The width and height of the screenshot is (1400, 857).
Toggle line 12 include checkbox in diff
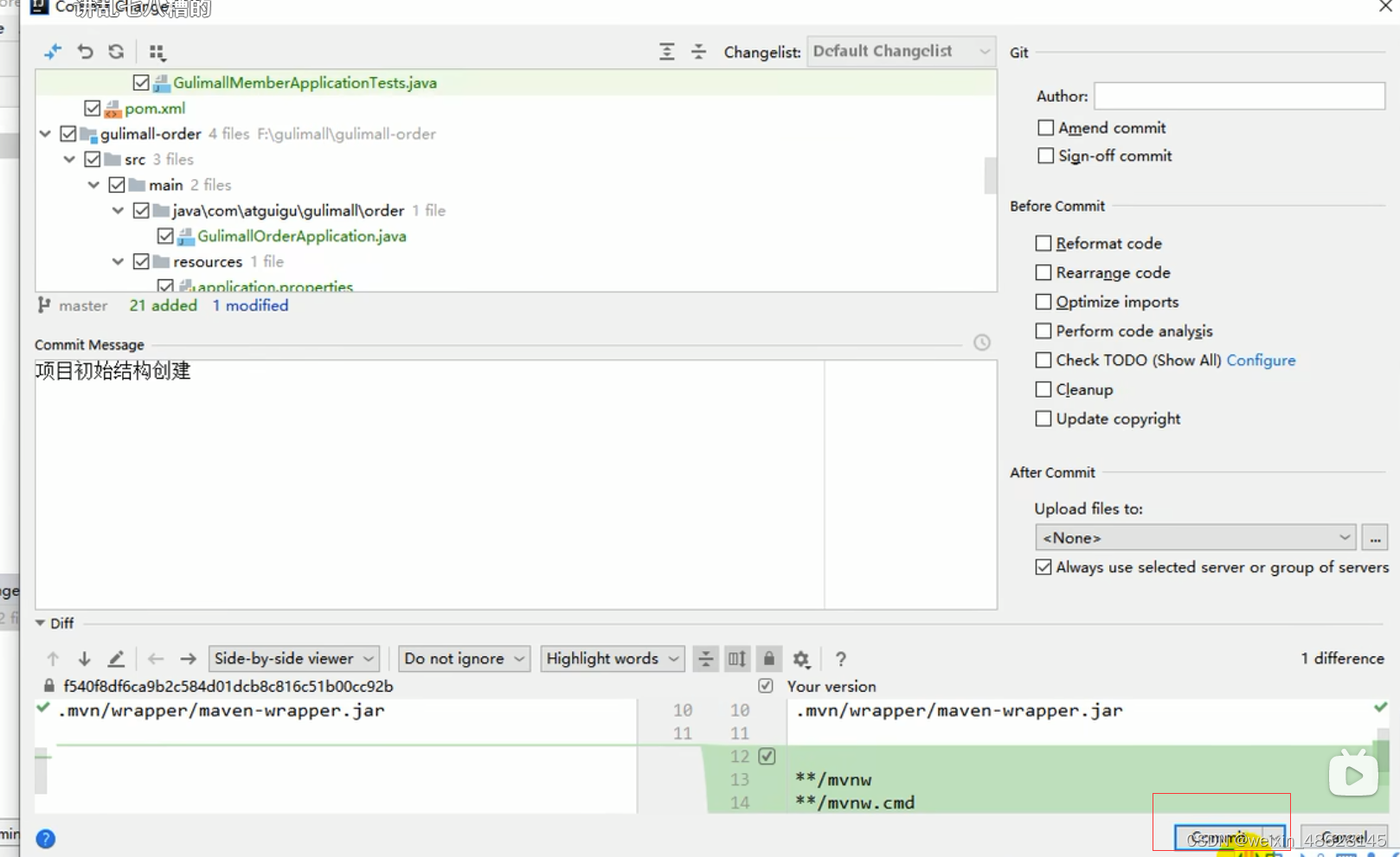pyautogui.click(x=767, y=757)
